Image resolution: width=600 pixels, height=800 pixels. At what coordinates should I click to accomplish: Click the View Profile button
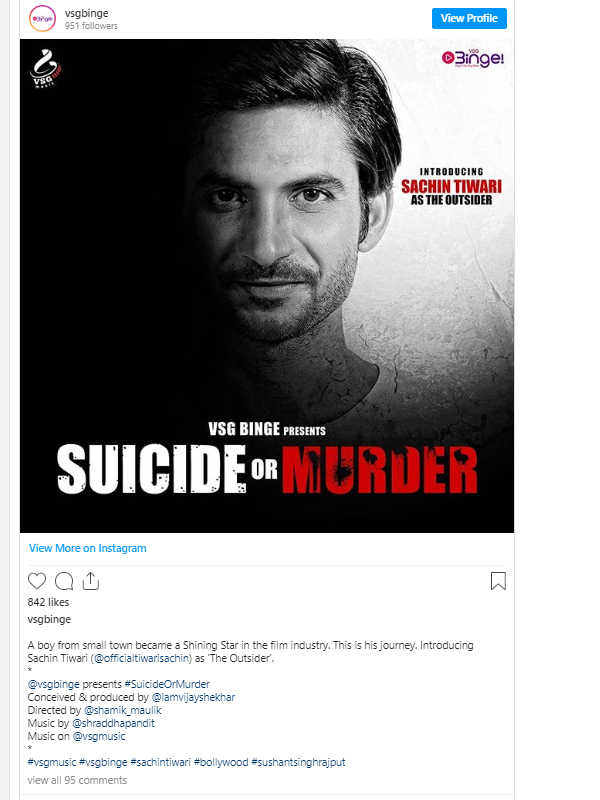pyautogui.click(x=469, y=18)
